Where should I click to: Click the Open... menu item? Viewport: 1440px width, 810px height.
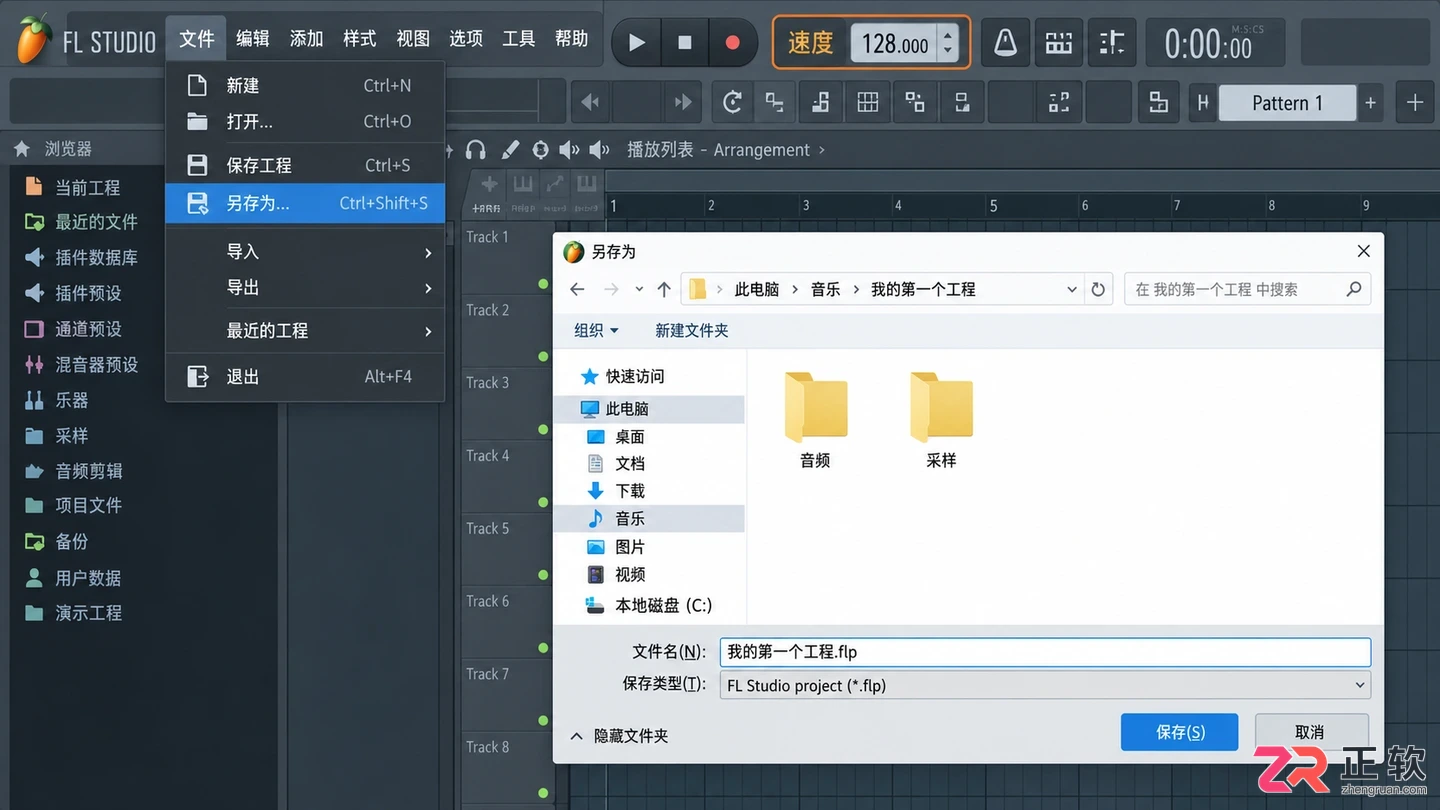[x=305, y=121]
